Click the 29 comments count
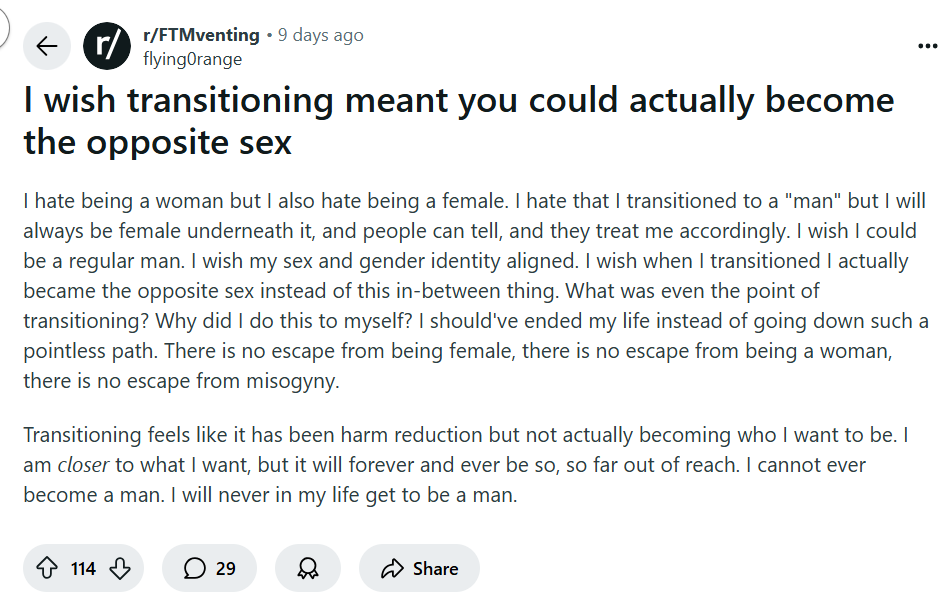The width and height of the screenshot is (944, 597). pyautogui.click(x=226, y=569)
